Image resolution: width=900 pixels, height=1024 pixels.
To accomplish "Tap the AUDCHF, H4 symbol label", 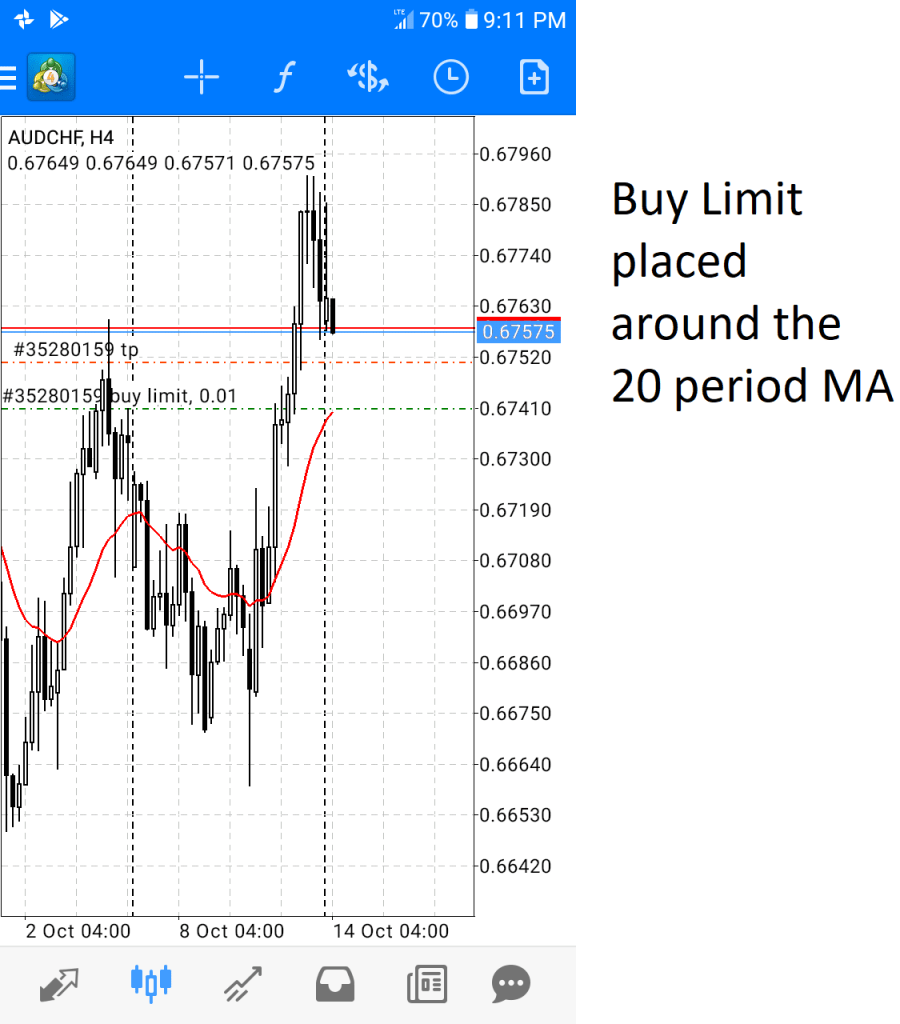I will click(61, 138).
